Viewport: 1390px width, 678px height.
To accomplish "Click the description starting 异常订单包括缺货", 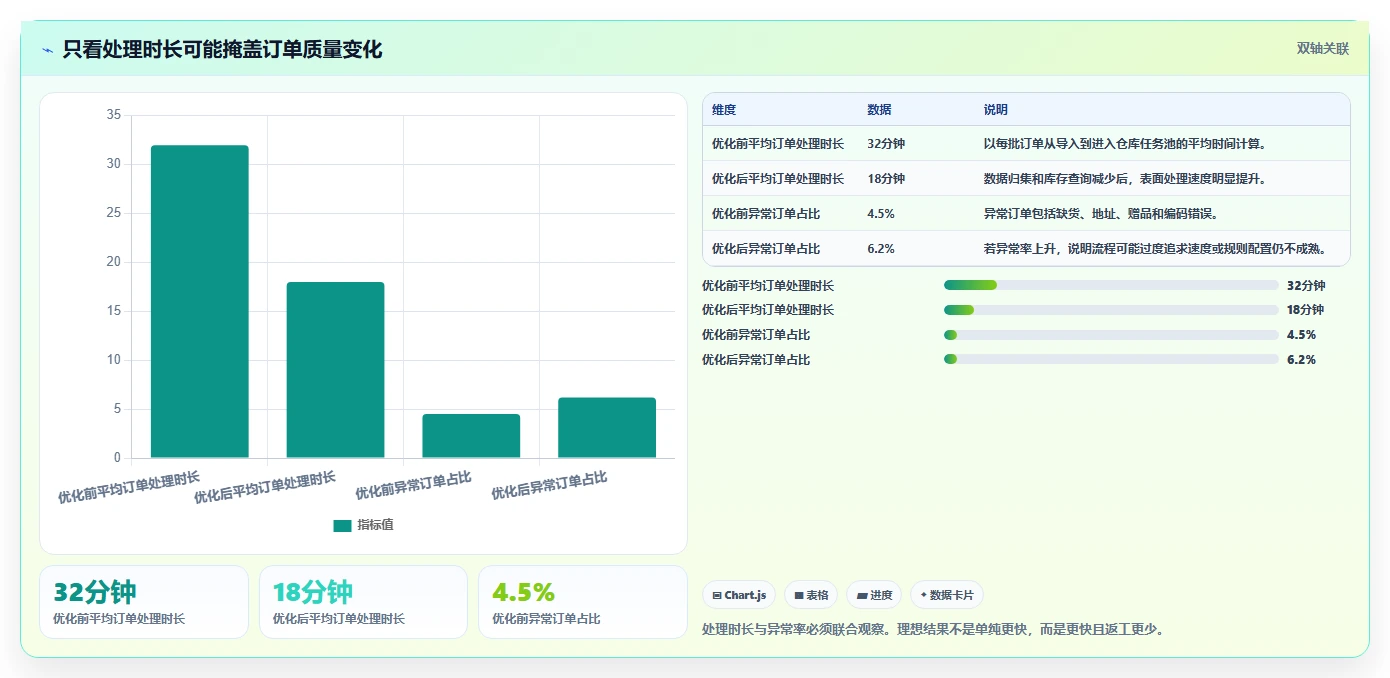I will point(1100,214).
